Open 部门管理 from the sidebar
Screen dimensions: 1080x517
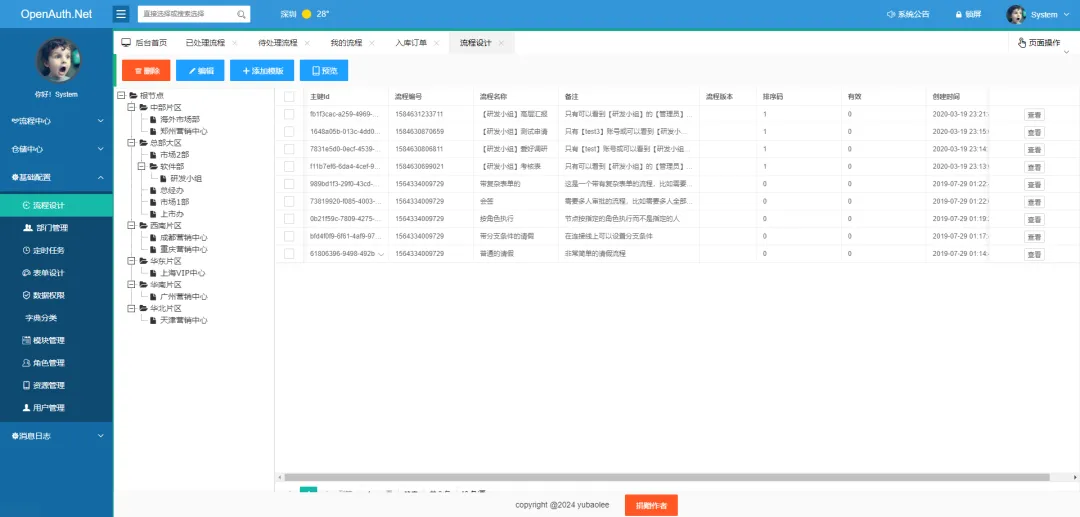pyautogui.click(x=49, y=228)
